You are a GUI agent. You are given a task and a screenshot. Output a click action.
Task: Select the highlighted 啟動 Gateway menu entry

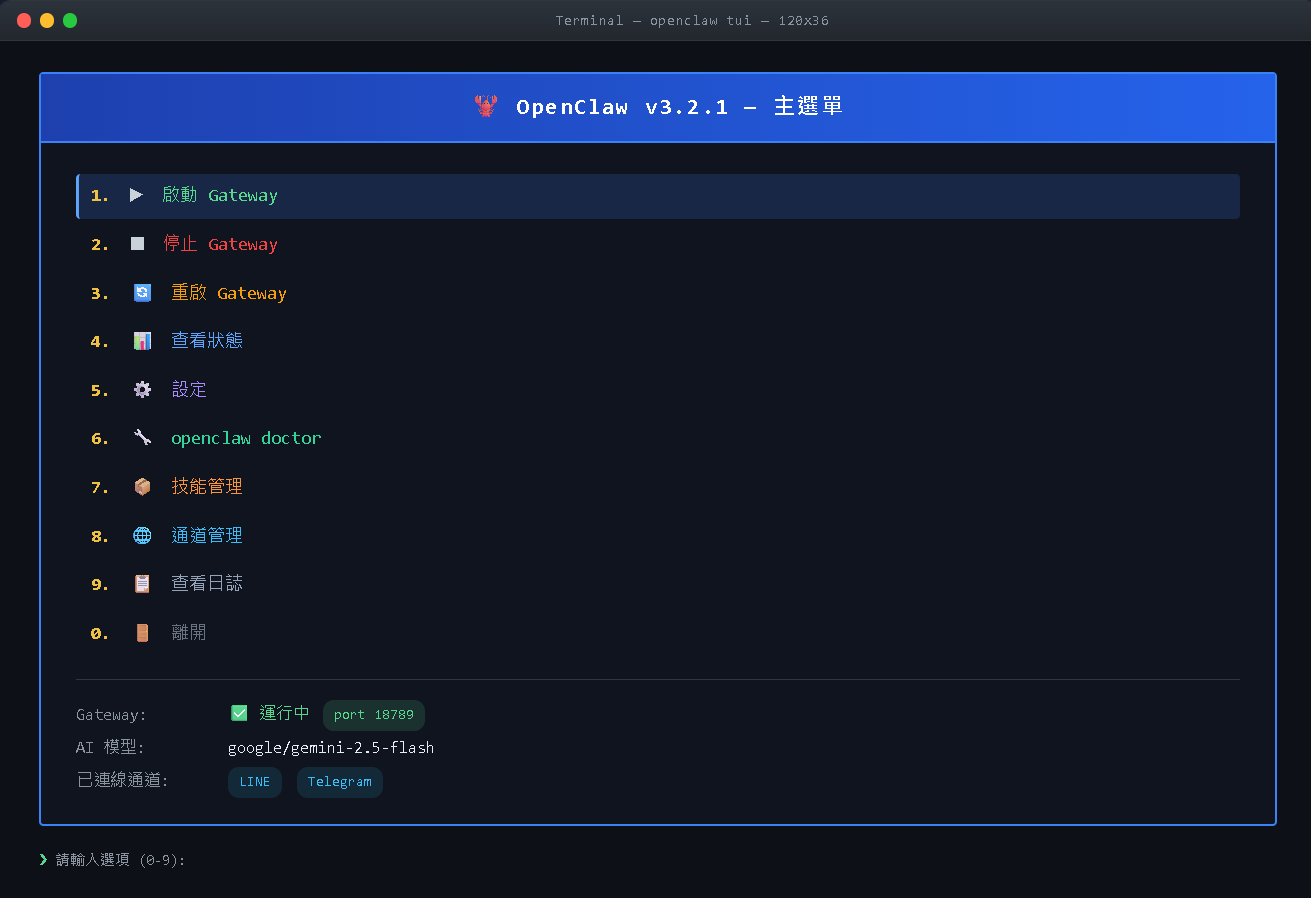219,195
